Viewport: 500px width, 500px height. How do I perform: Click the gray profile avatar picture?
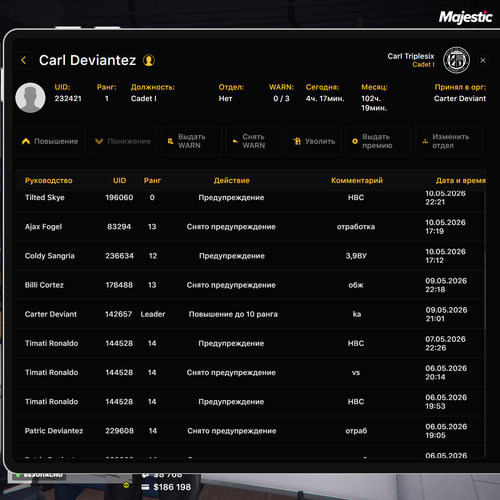tap(30, 98)
